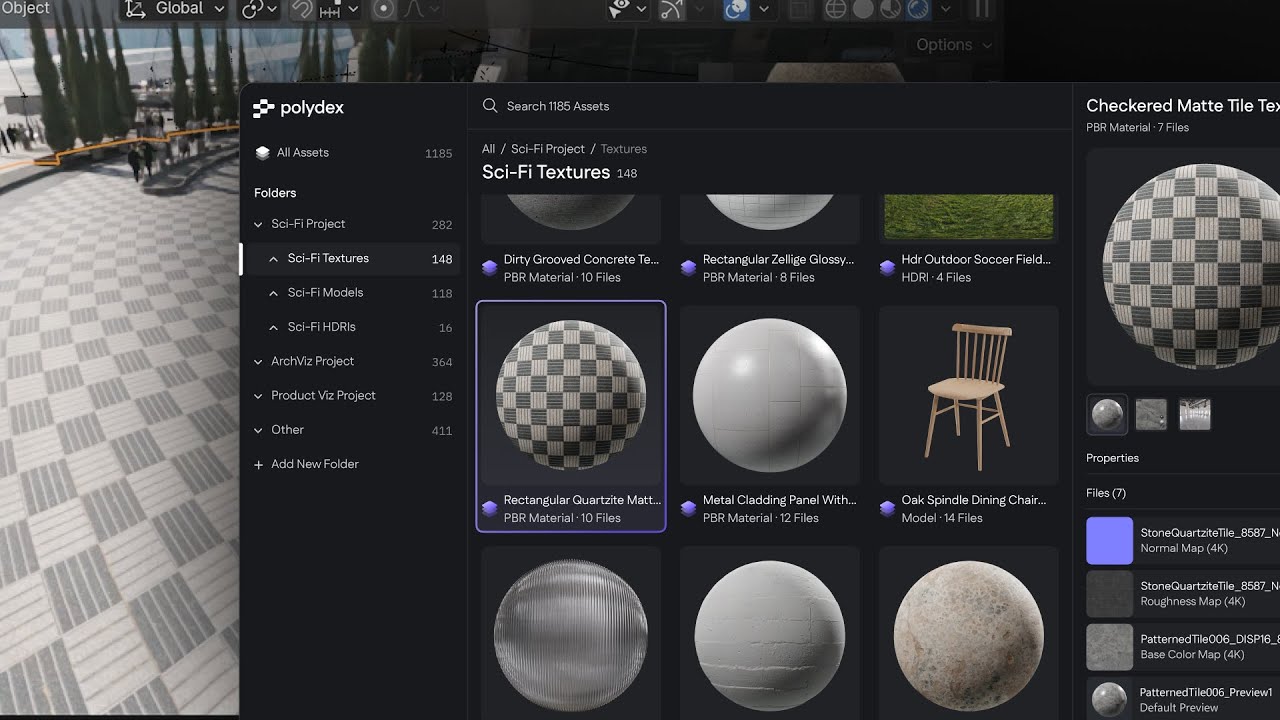Select the checkered Rectangular Quartzite sphere thumbnail
This screenshot has width=1280, height=720.
[x=571, y=395]
